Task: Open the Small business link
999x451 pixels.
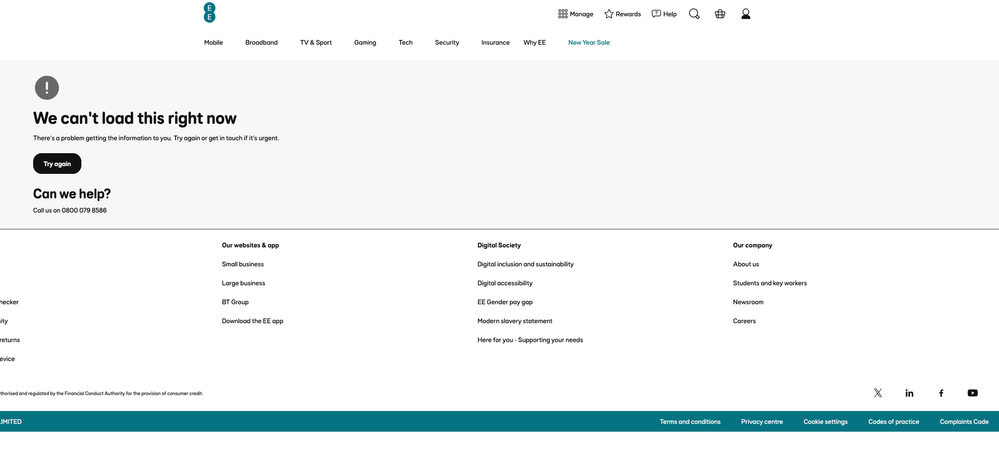Action: 243,264
